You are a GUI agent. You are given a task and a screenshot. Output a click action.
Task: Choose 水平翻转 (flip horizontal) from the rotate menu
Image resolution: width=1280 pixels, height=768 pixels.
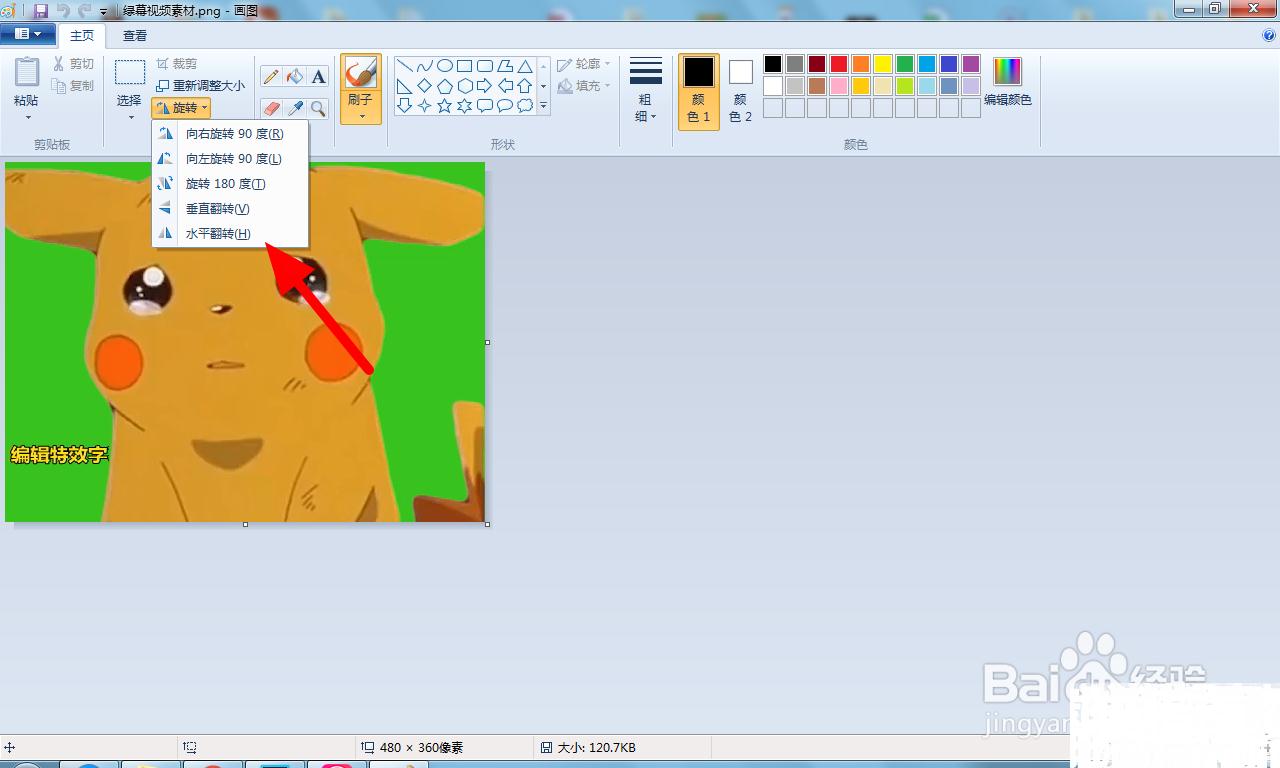pos(218,234)
